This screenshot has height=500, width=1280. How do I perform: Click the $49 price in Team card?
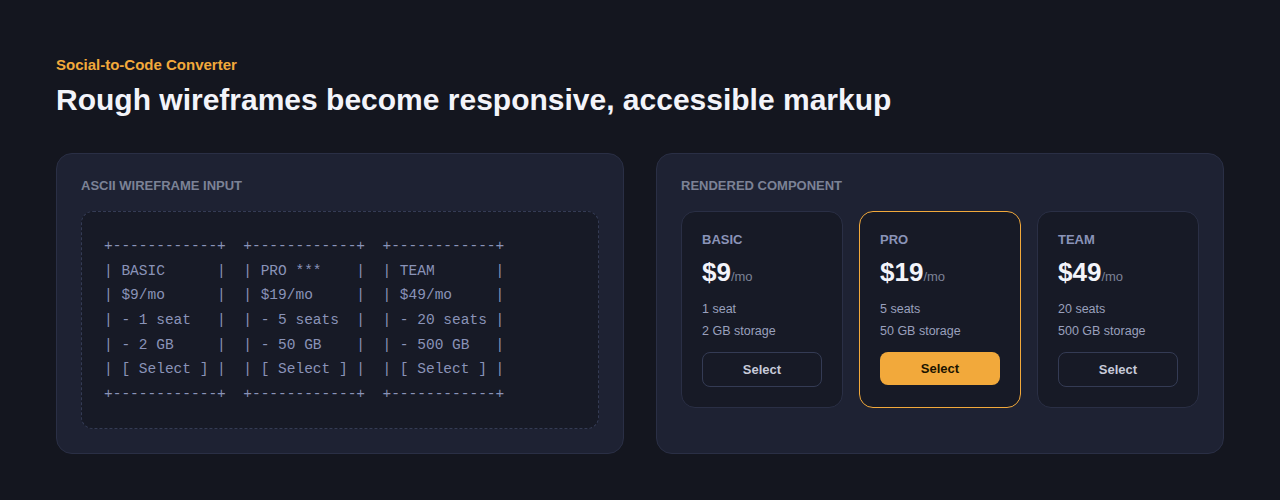(x=1079, y=272)
